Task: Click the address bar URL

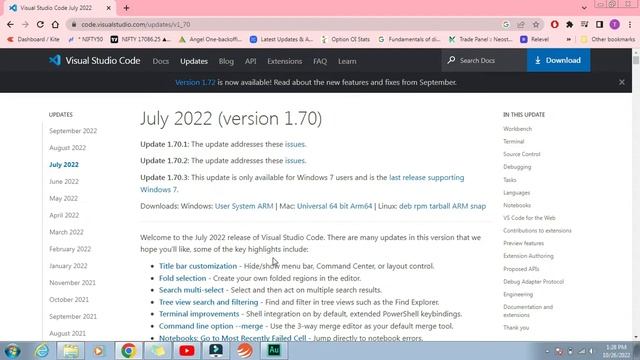Action: point(136,24)
